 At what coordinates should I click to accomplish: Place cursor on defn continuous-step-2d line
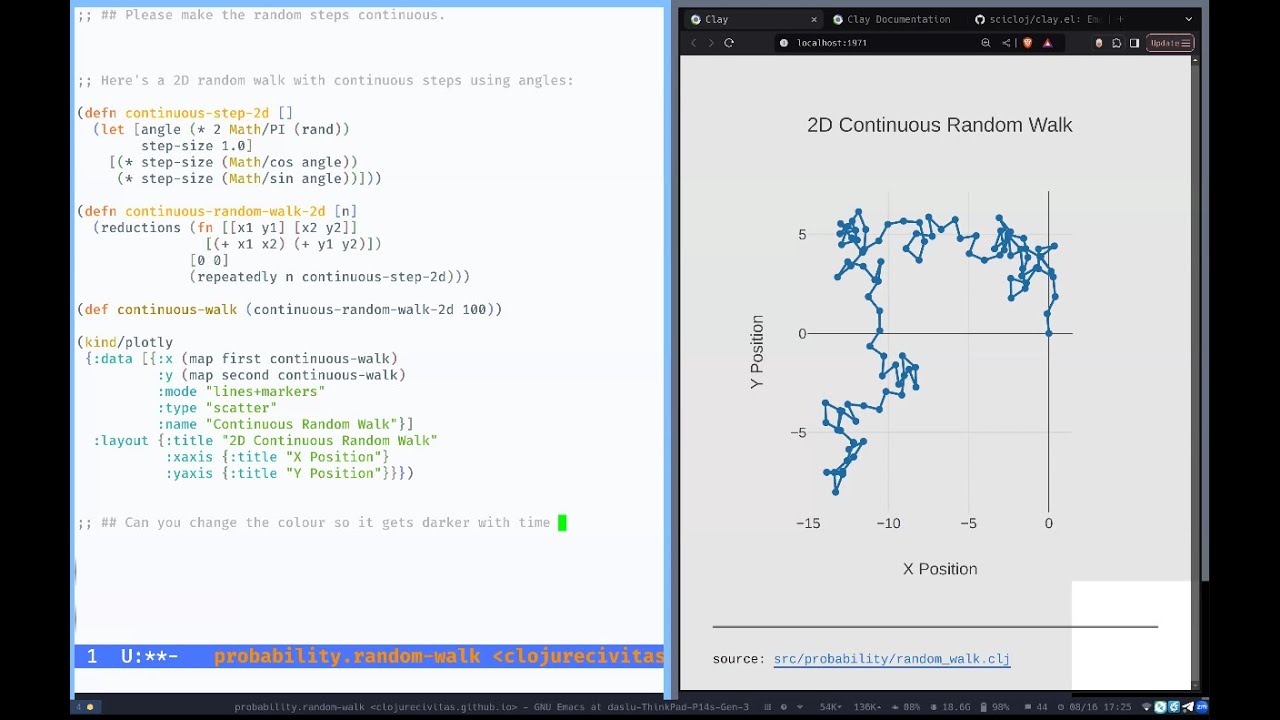coord(185,113)
